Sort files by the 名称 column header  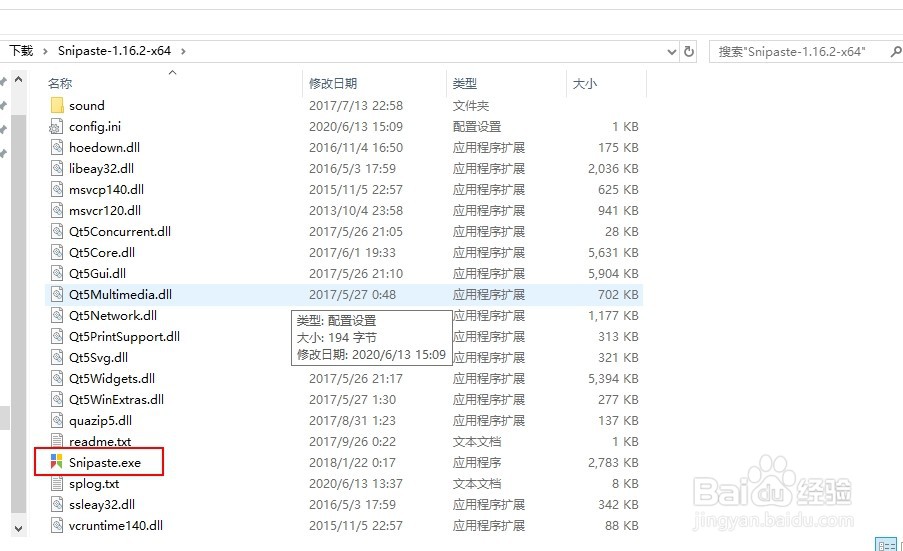[60, 83]
